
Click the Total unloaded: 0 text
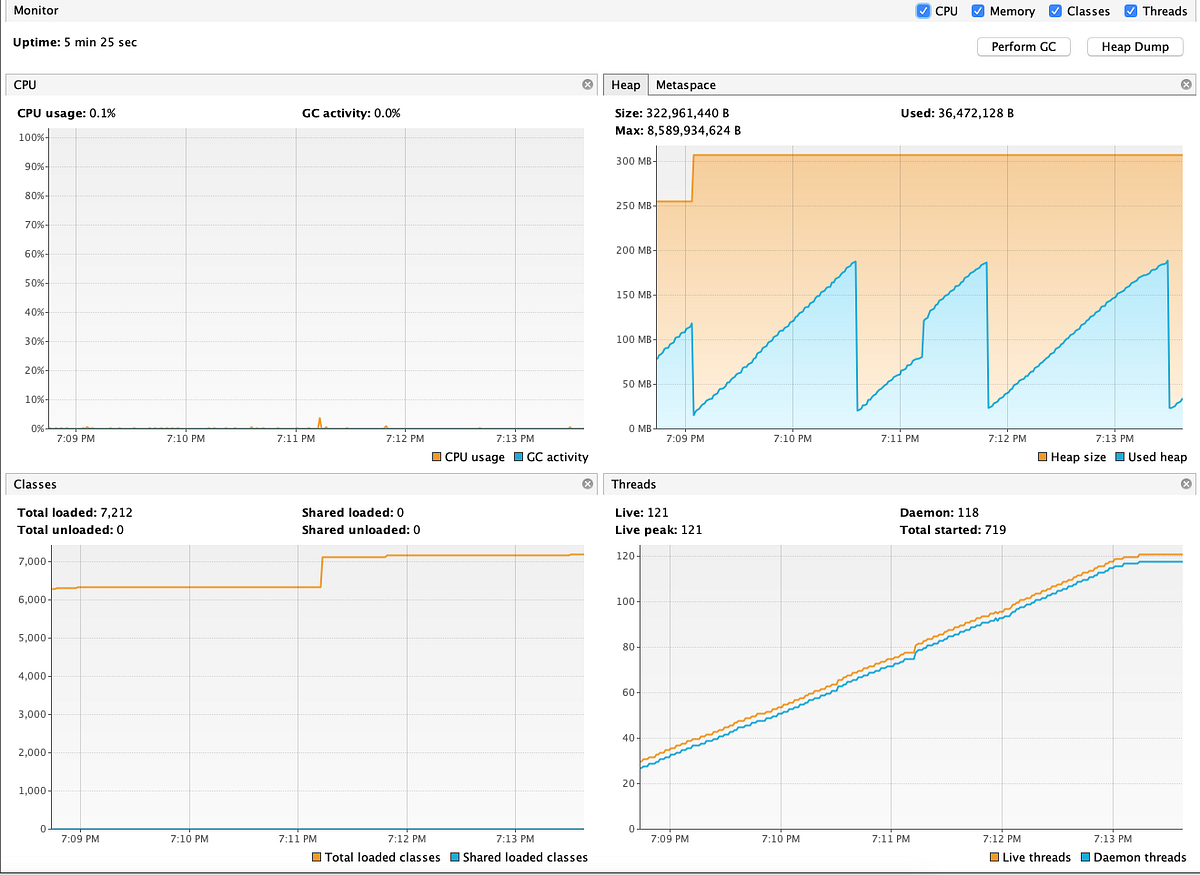point(70,529)
